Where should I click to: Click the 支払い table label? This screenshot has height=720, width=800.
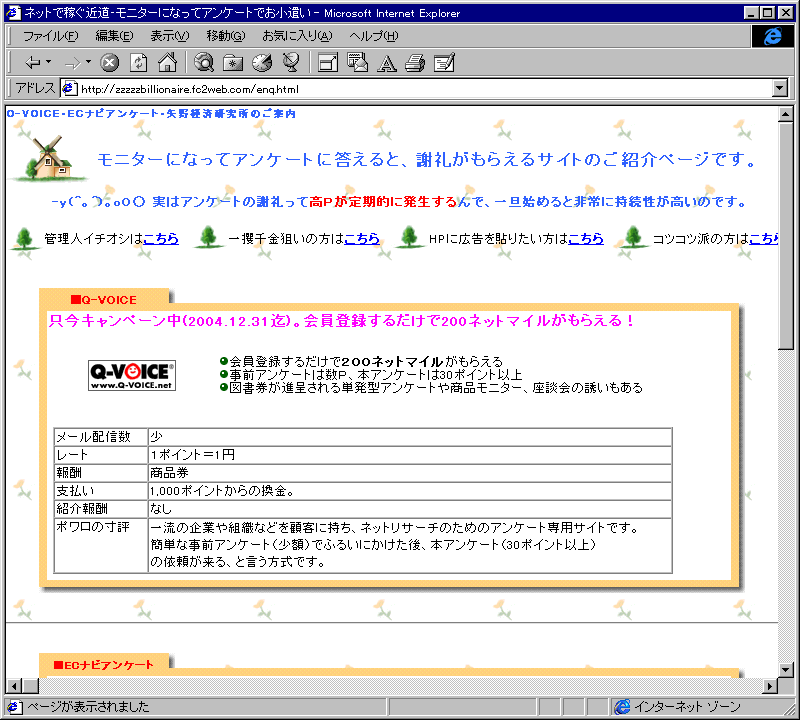[x=75, y=491]
